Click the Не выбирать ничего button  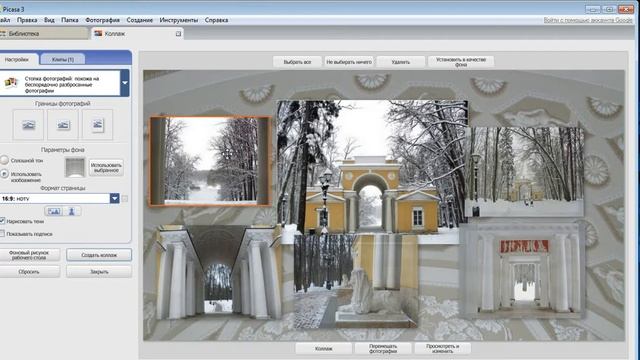pyautogui.click(x=349, y=62)
